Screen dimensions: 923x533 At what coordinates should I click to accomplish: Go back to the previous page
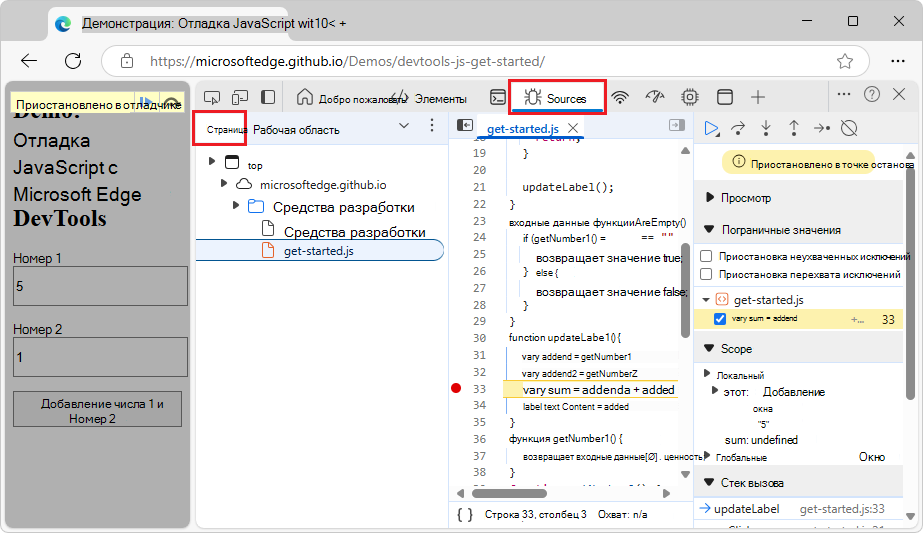pyautogui.click(x=29, y=61)
